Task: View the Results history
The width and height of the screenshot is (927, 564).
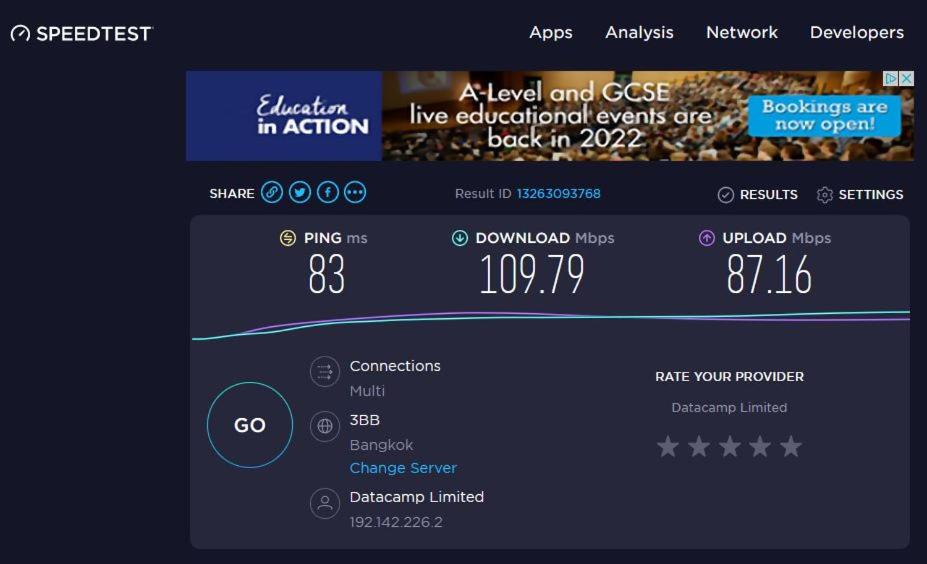Action: [757, 195]
